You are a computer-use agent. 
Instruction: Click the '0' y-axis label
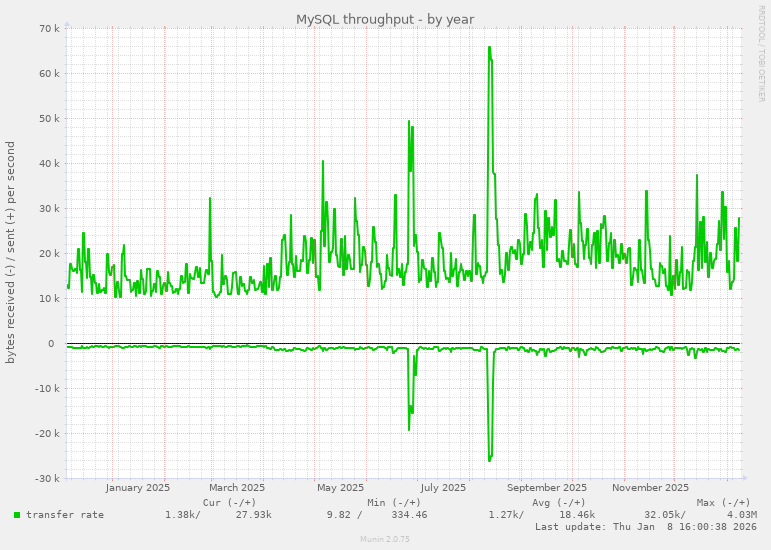tap(51, 344)
